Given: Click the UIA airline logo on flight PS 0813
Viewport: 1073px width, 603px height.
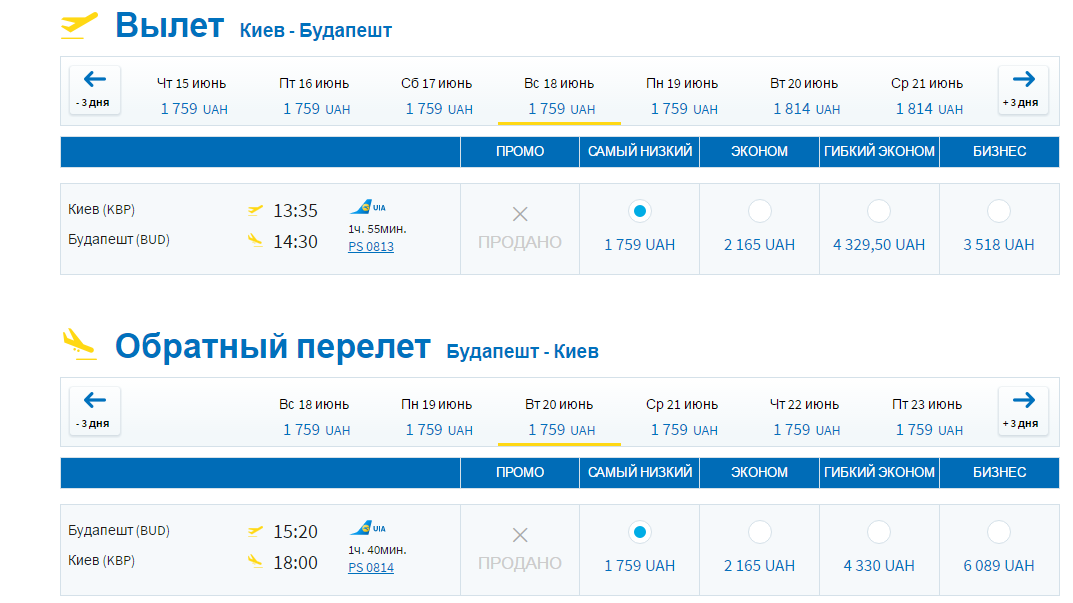Looking at the screenshot, I should click(368, 207).
